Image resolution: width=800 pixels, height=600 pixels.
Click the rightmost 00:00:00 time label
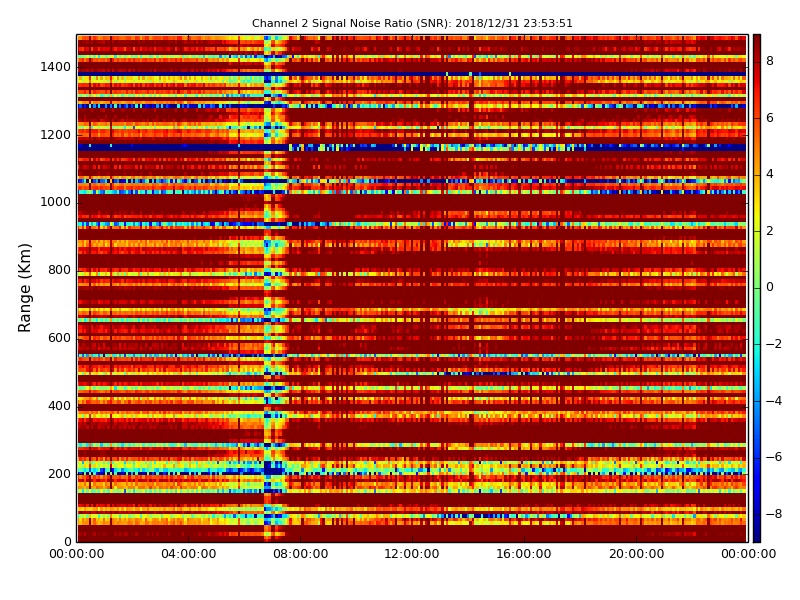[748, 554]
